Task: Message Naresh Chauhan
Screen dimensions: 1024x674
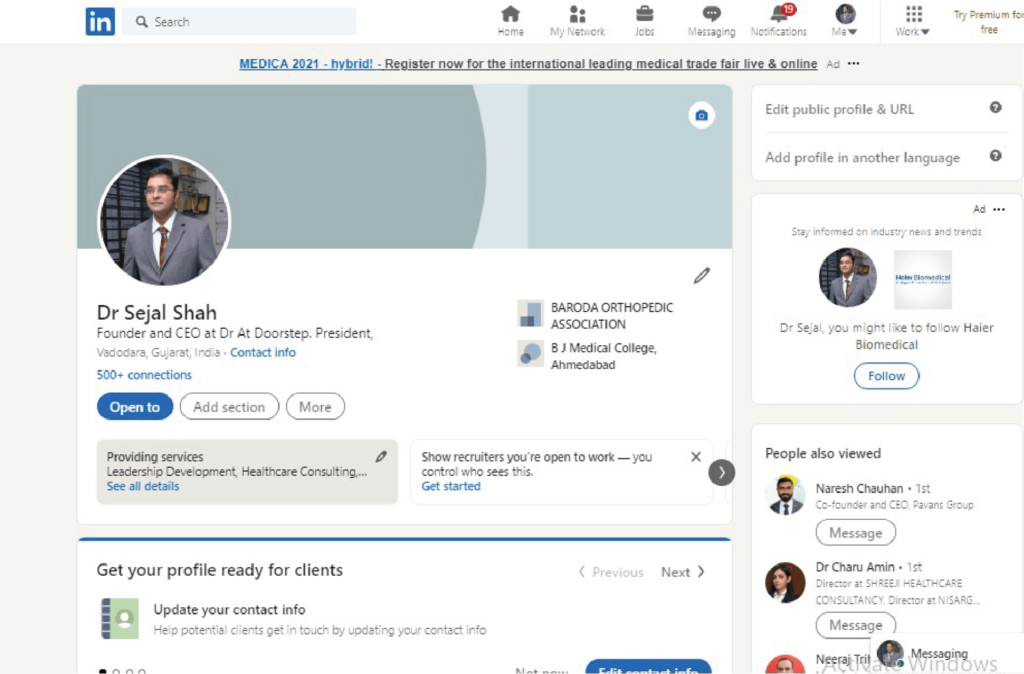Action: click(856, 533)
